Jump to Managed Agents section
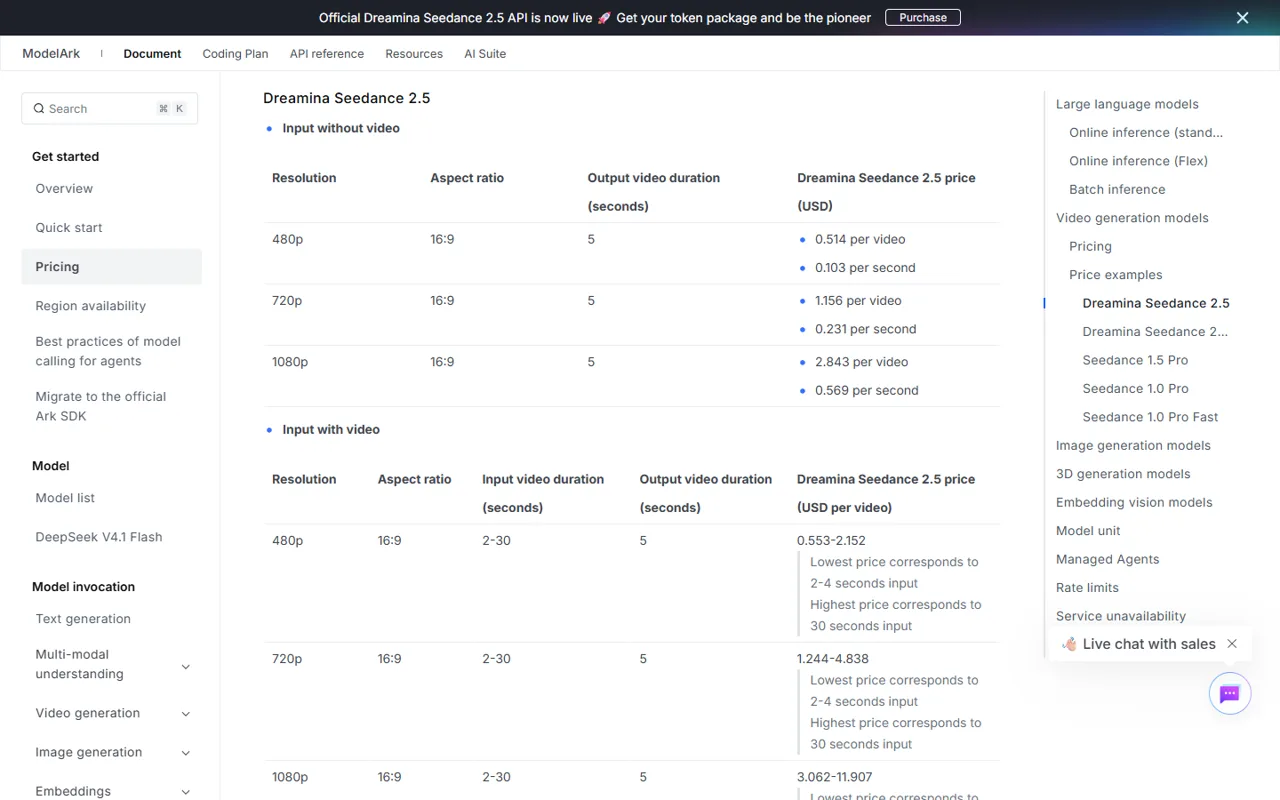1280x800 pixels. click(x=1107, y=560)
